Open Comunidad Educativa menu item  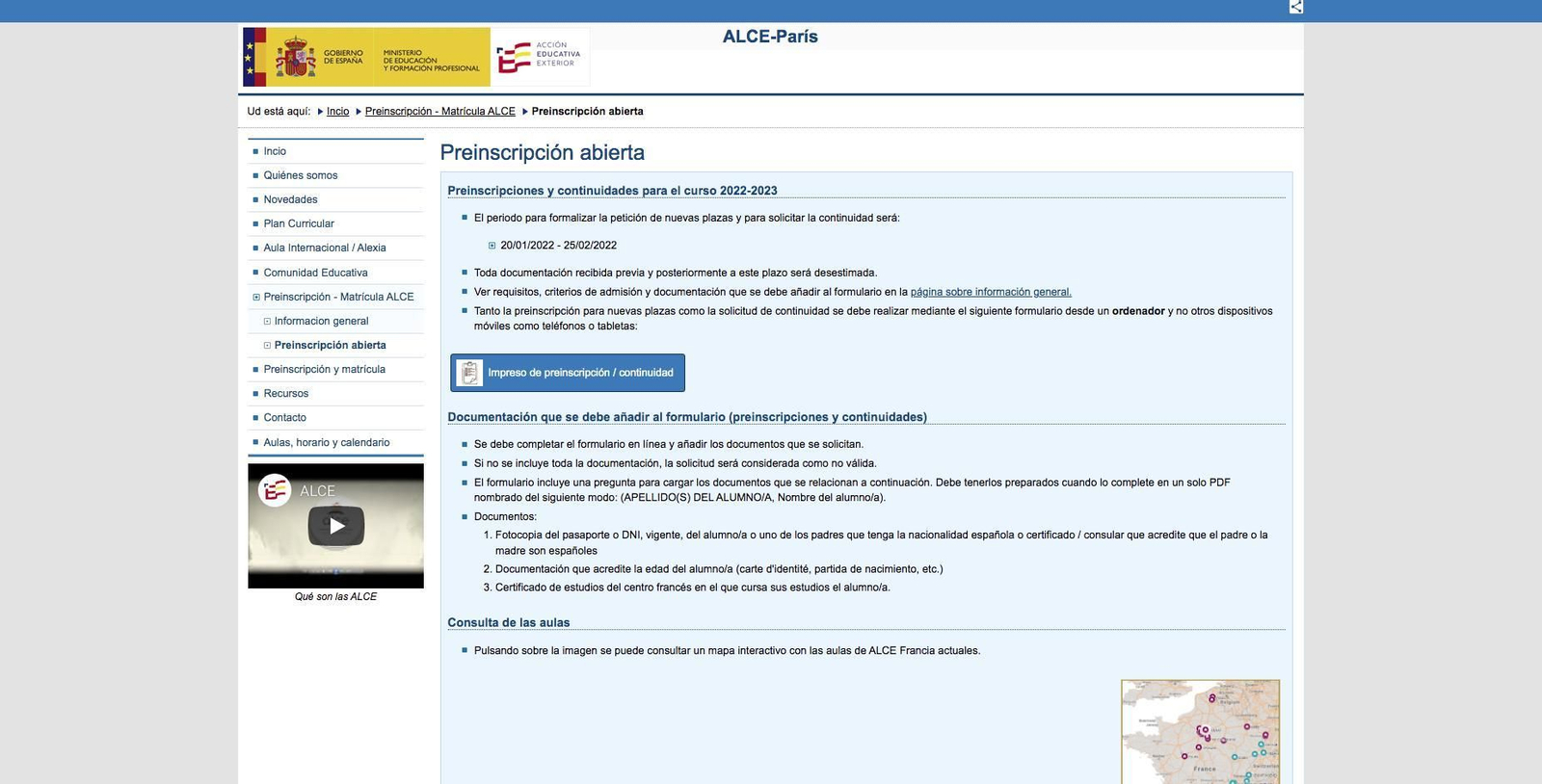pyautogui.click(x=315, y=273)
